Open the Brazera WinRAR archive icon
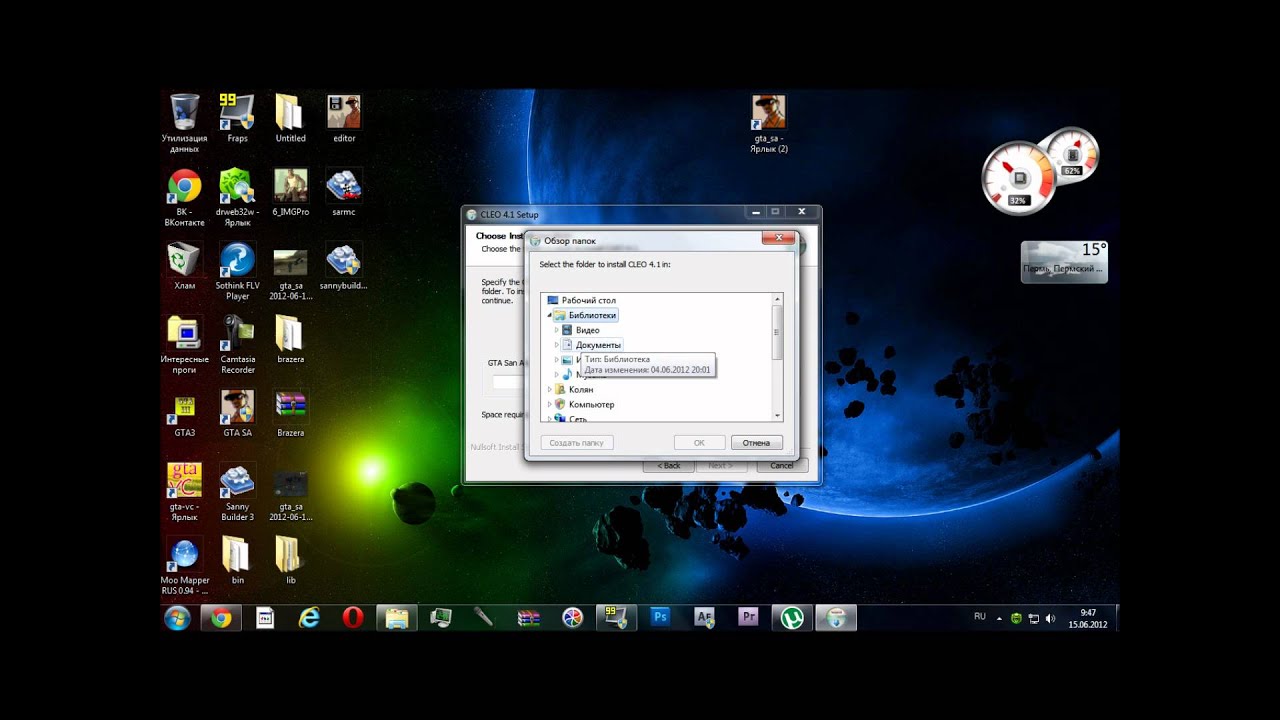 (290, 413)
